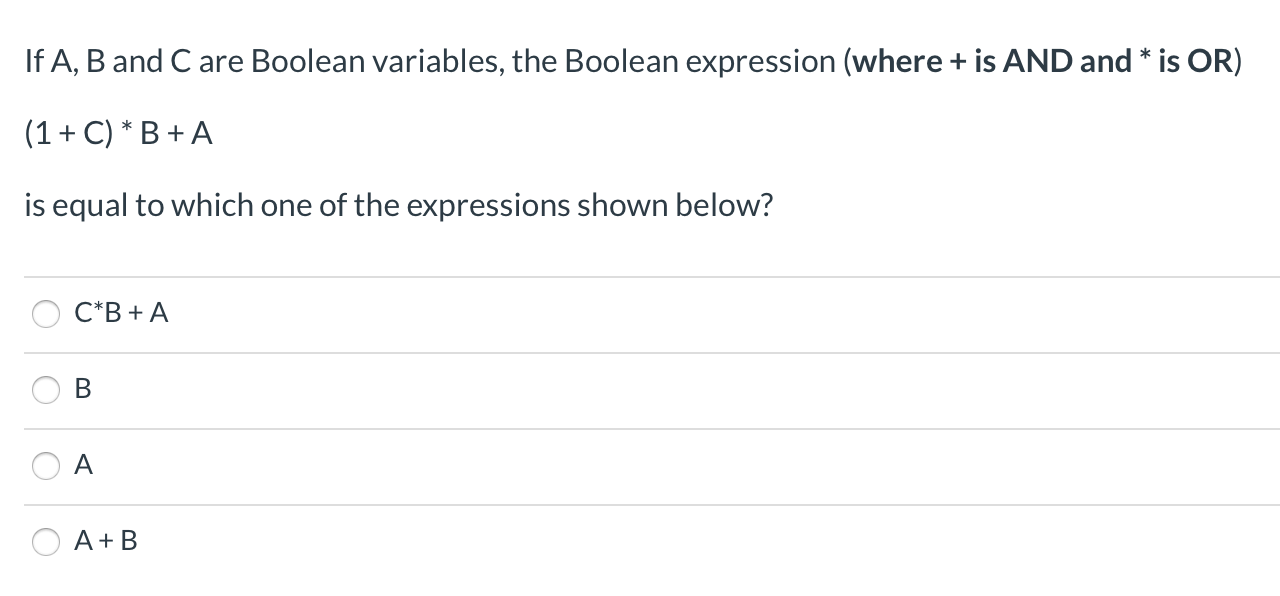Click the words 'Boolean variables' in the question
The image size is (1280, 596).
click(375, 61)
